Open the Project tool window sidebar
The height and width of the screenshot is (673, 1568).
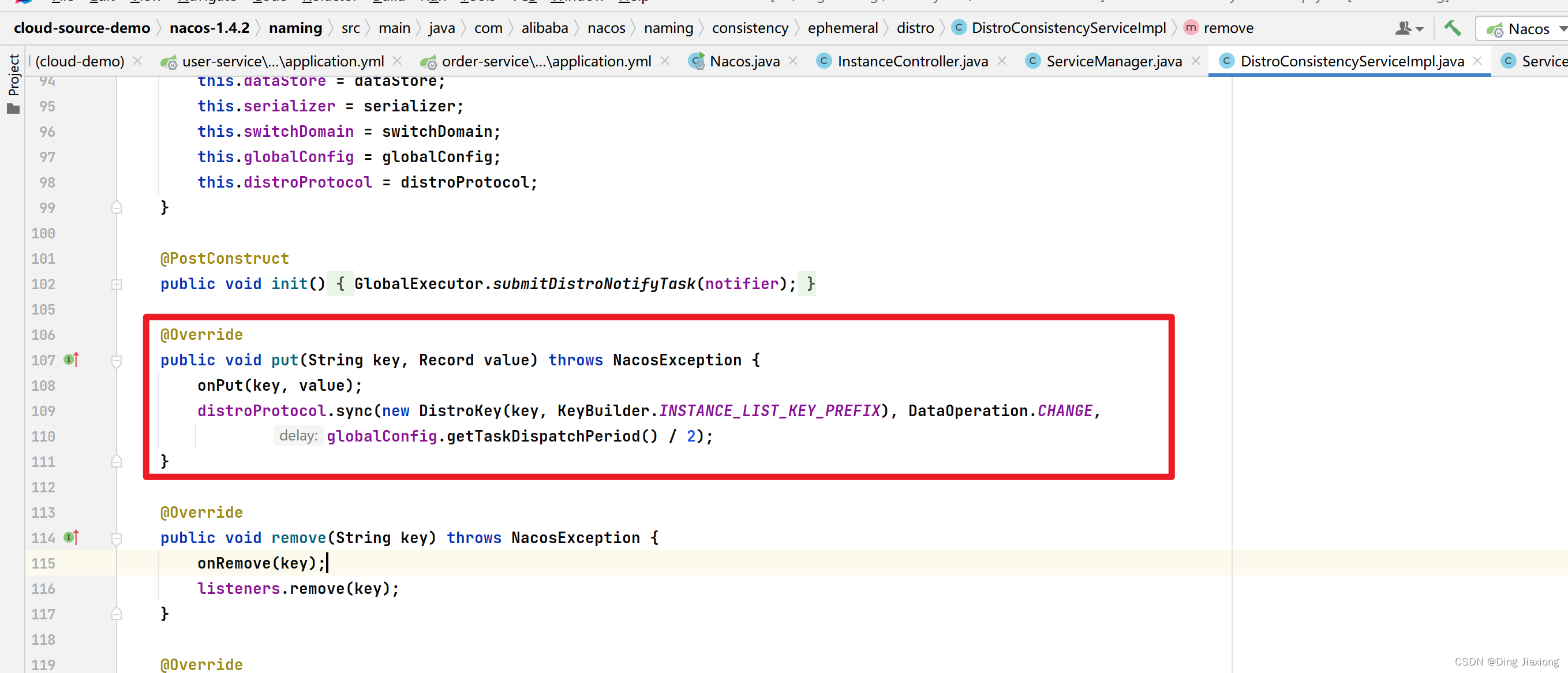13,84
